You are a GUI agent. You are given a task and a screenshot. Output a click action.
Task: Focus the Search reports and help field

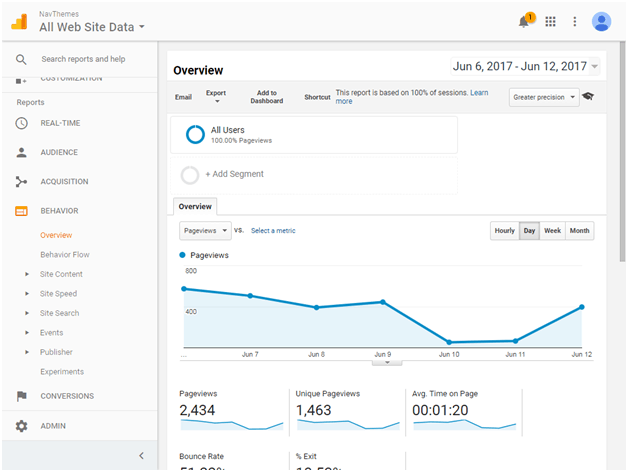point(83,59)
